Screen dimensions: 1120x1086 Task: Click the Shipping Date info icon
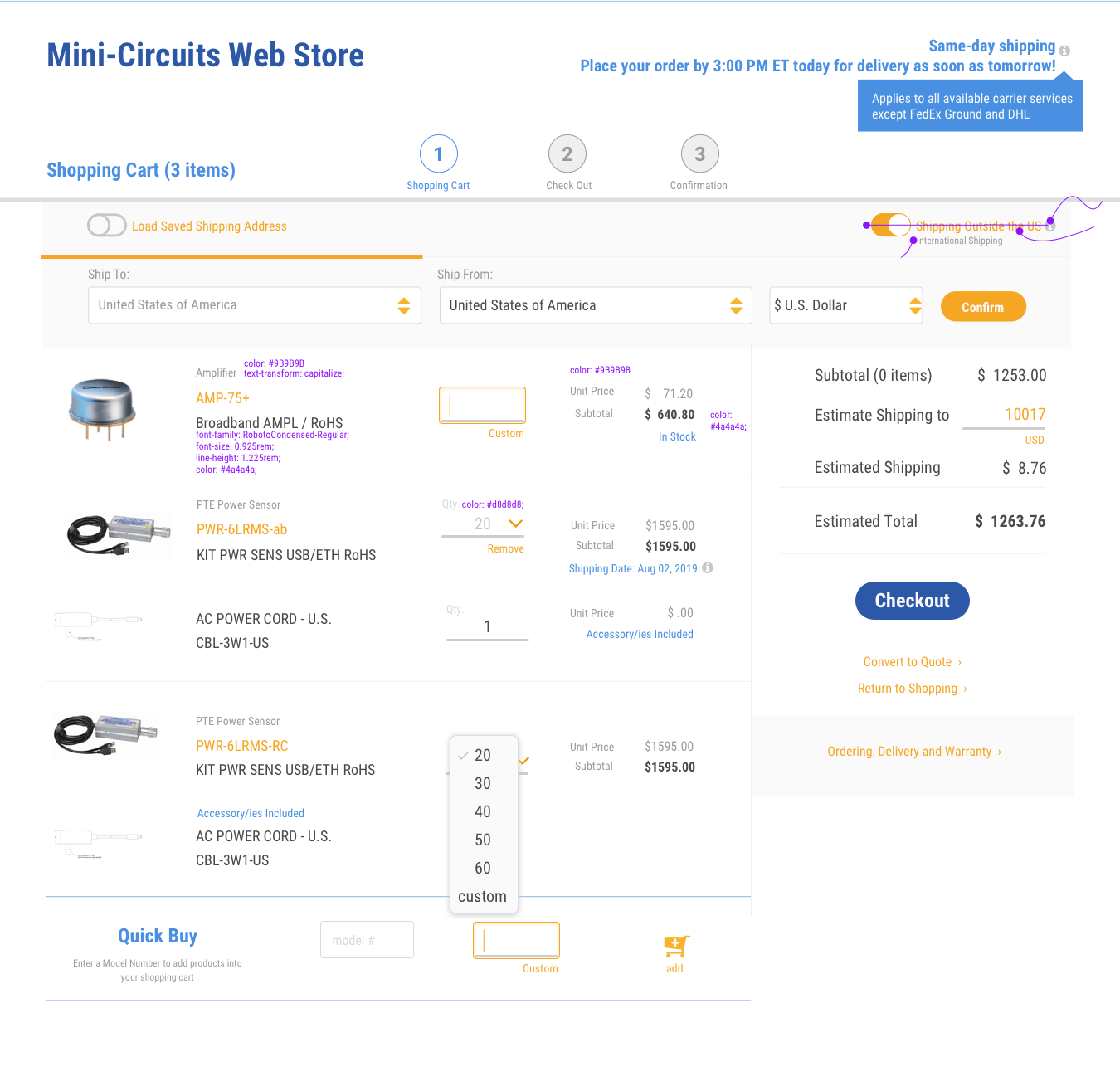pyautogui.click(x=708, y=568)
